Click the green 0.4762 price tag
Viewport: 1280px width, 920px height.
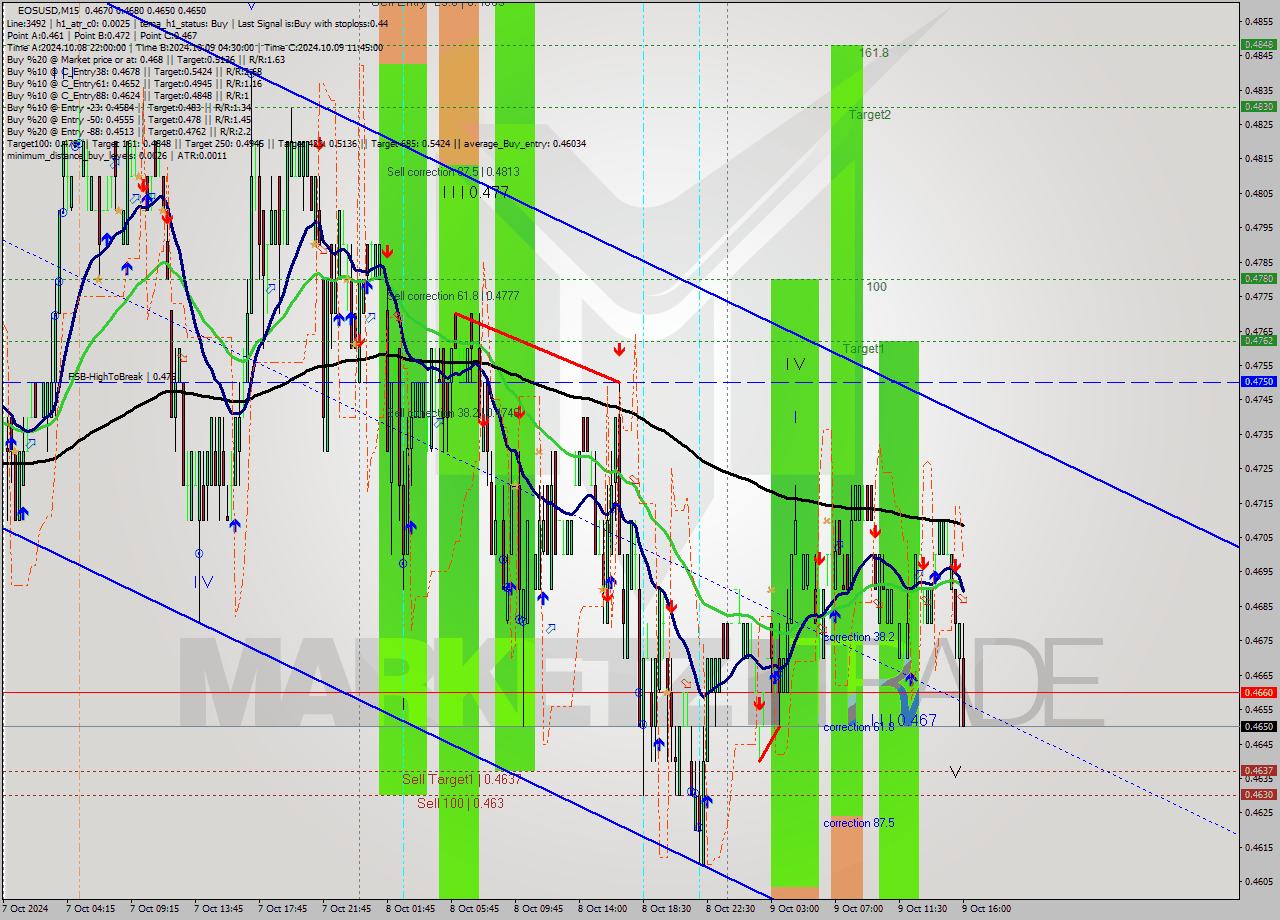pos(1257,341)
